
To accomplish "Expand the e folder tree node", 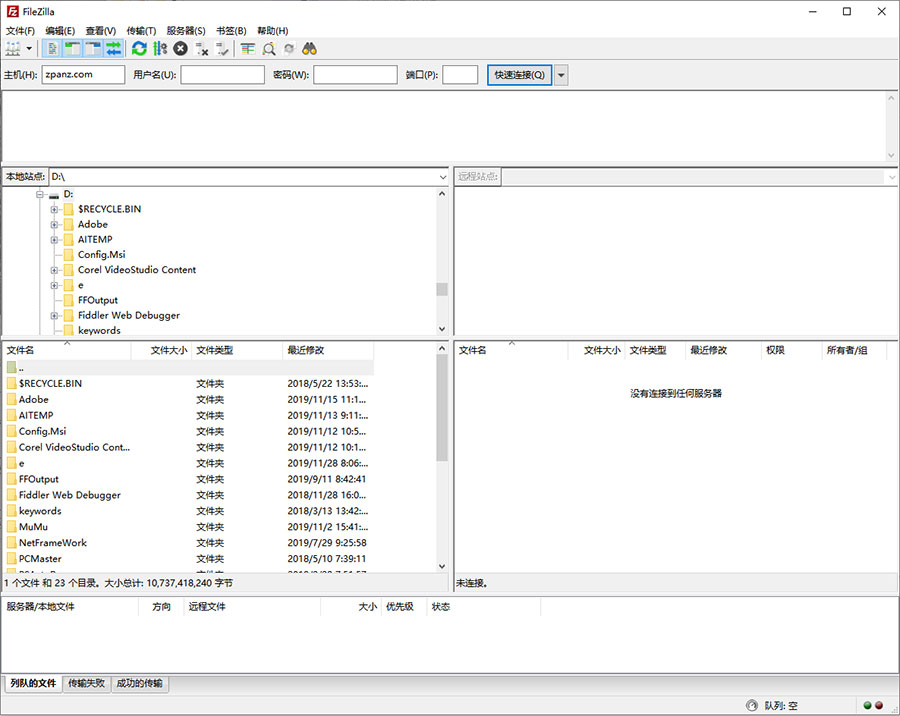I will coord(54,285).
